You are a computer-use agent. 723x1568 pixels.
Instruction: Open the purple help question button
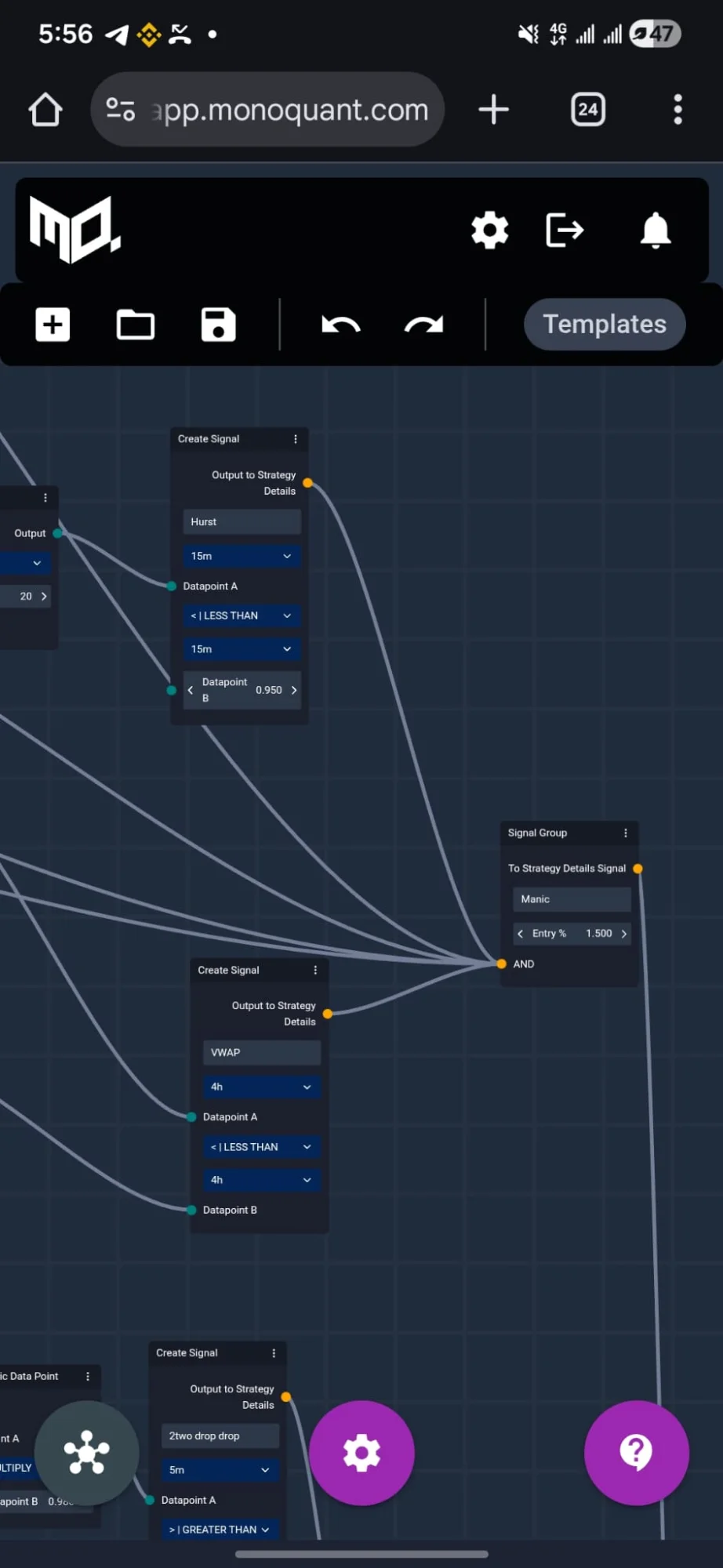click(636, 1453)
